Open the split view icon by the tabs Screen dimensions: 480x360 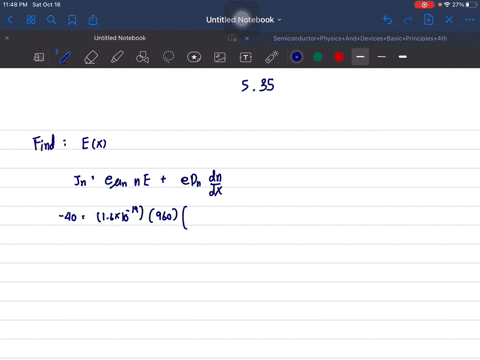[x=232, y=38]
